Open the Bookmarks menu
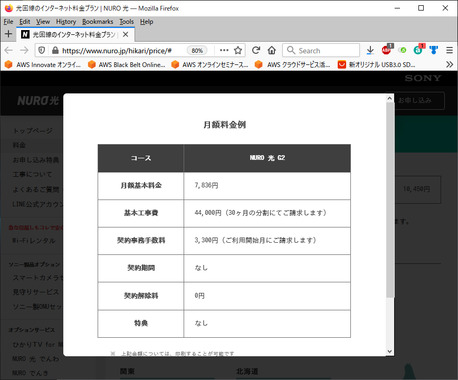The image size is (458, 380). (x=97, y=22)
